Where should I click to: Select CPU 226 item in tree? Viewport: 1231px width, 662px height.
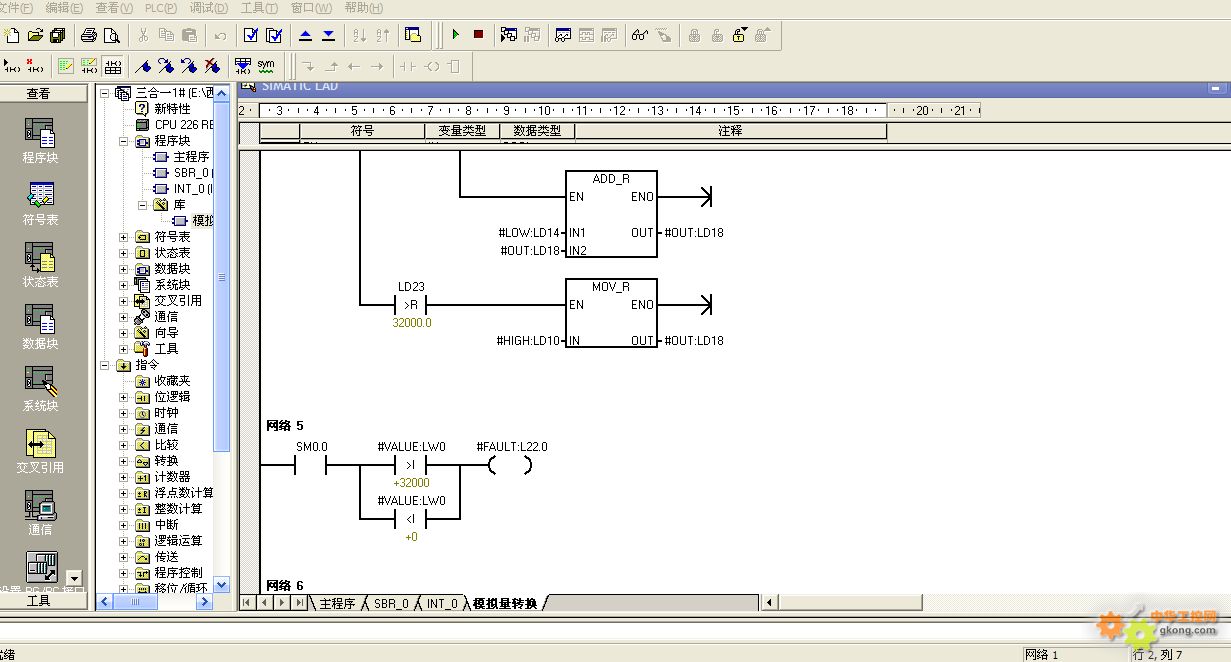click(184, 125)
